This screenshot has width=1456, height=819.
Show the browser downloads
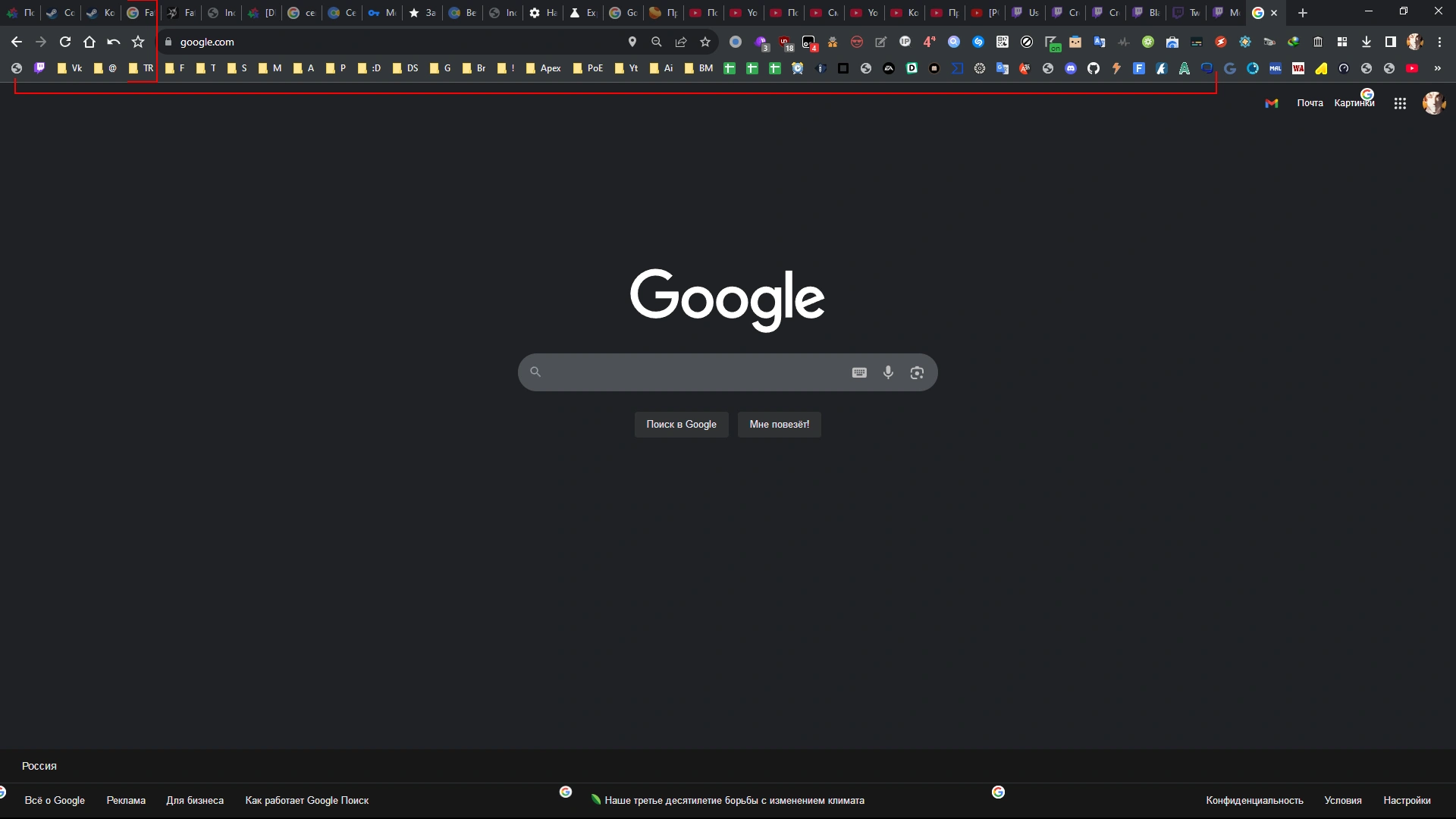(1367, 42)
